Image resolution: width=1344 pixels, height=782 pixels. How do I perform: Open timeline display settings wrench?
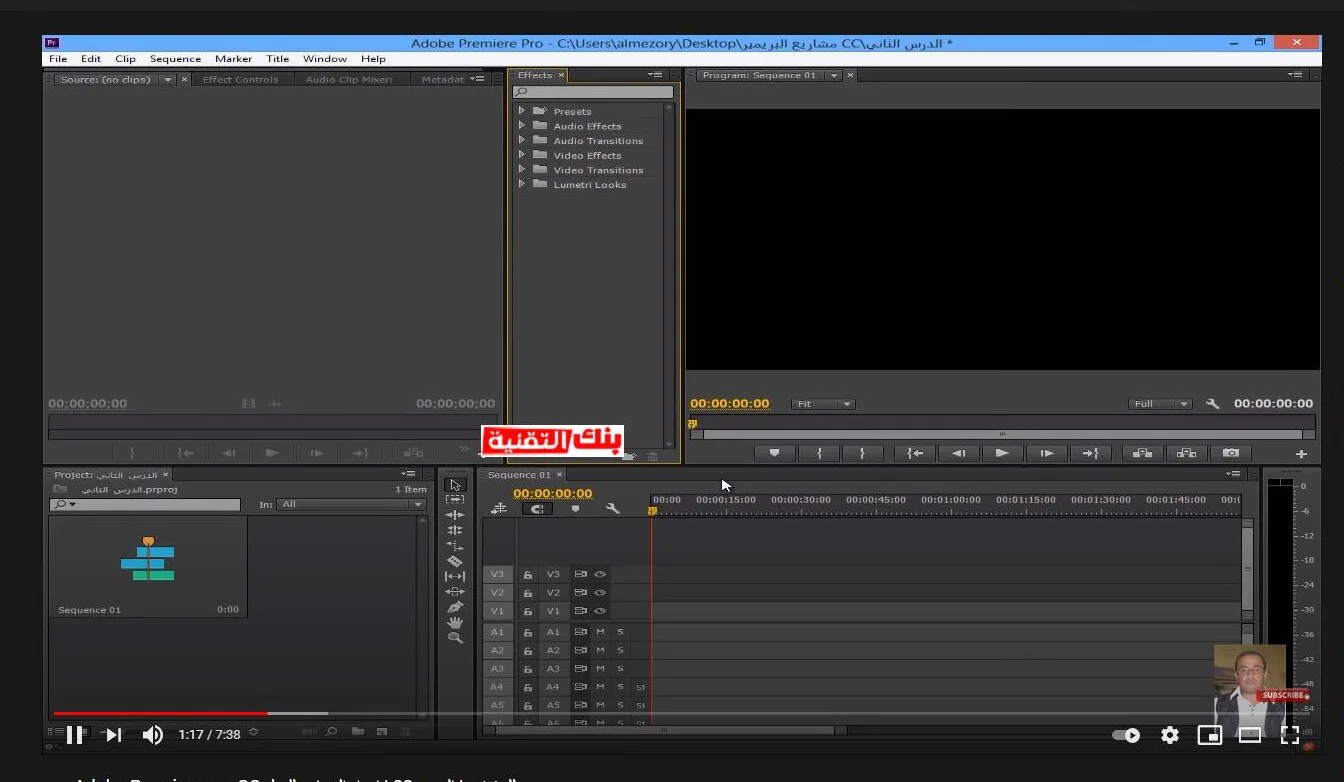coord(612,509)
